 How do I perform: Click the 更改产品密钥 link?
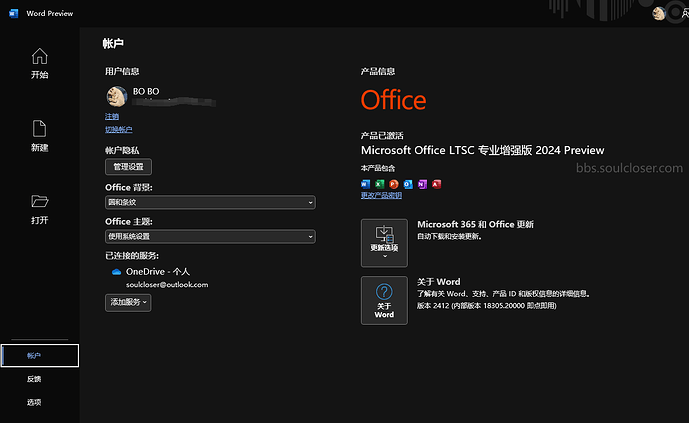coord(381,195)
